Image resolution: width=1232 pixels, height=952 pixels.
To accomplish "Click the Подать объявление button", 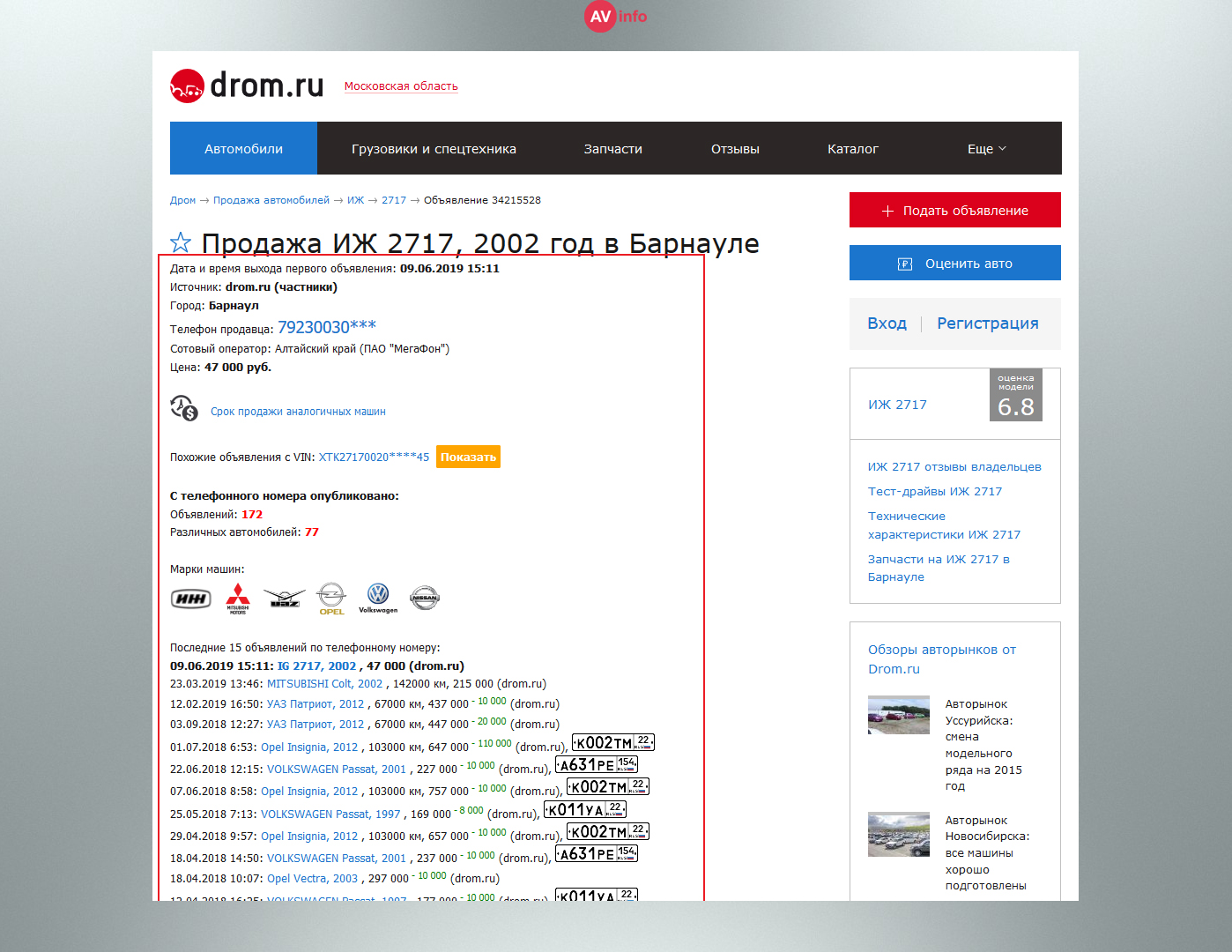I will (x=955, y=210).
